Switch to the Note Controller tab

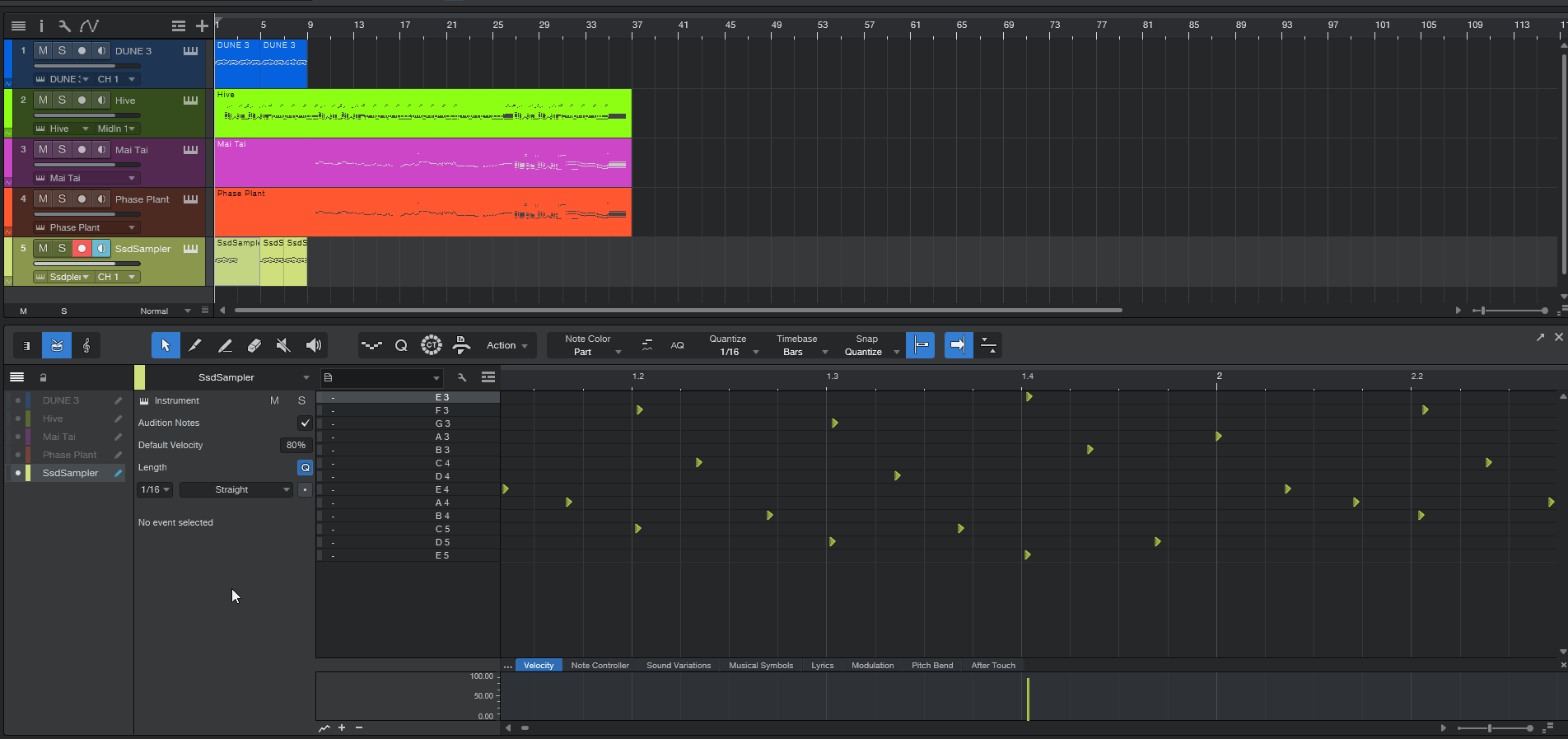point(600,666)
